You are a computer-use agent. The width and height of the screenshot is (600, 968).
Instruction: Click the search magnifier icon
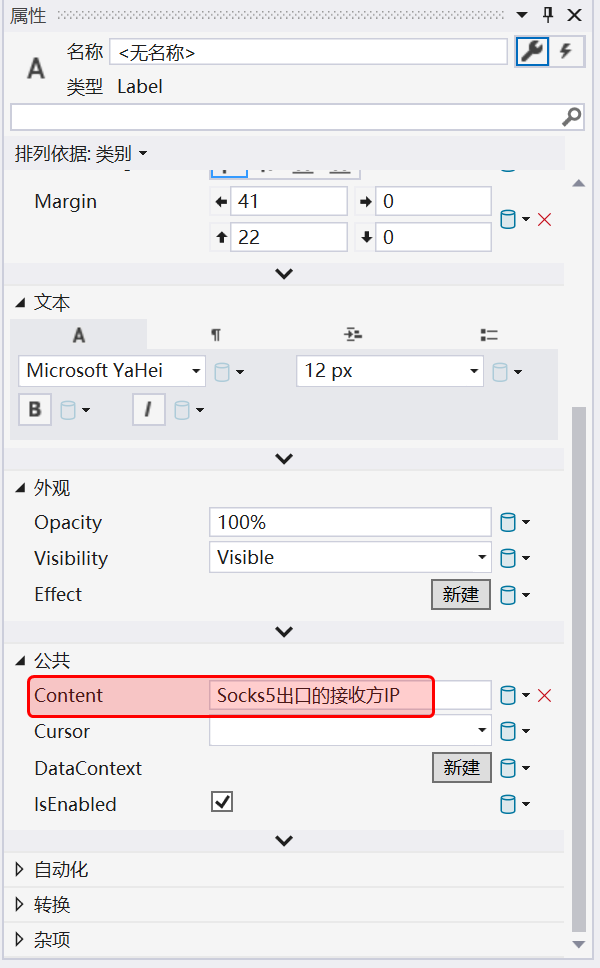571,117
